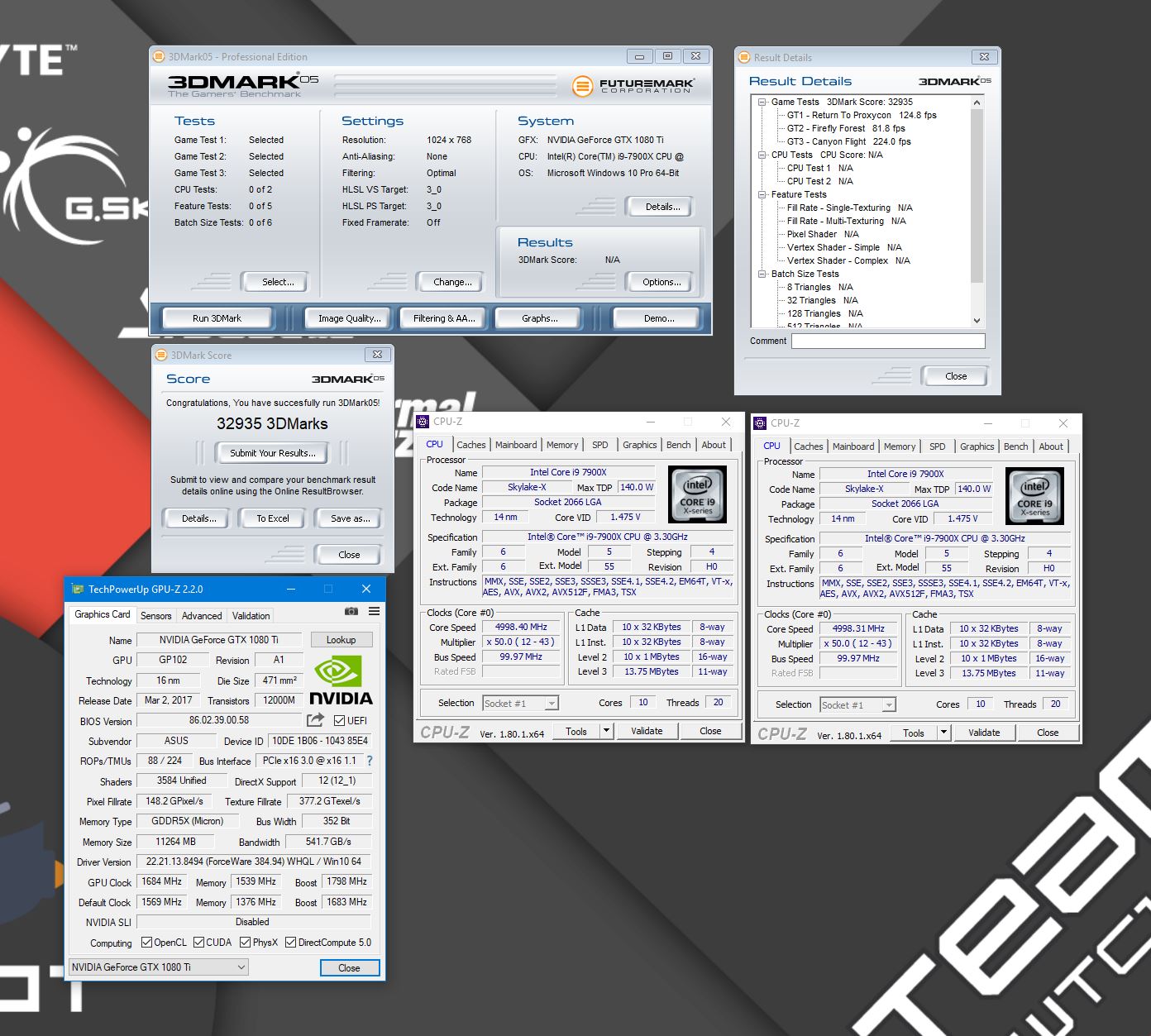
Task: Collapse the Game Tests tree node
Action: point(762,102)
